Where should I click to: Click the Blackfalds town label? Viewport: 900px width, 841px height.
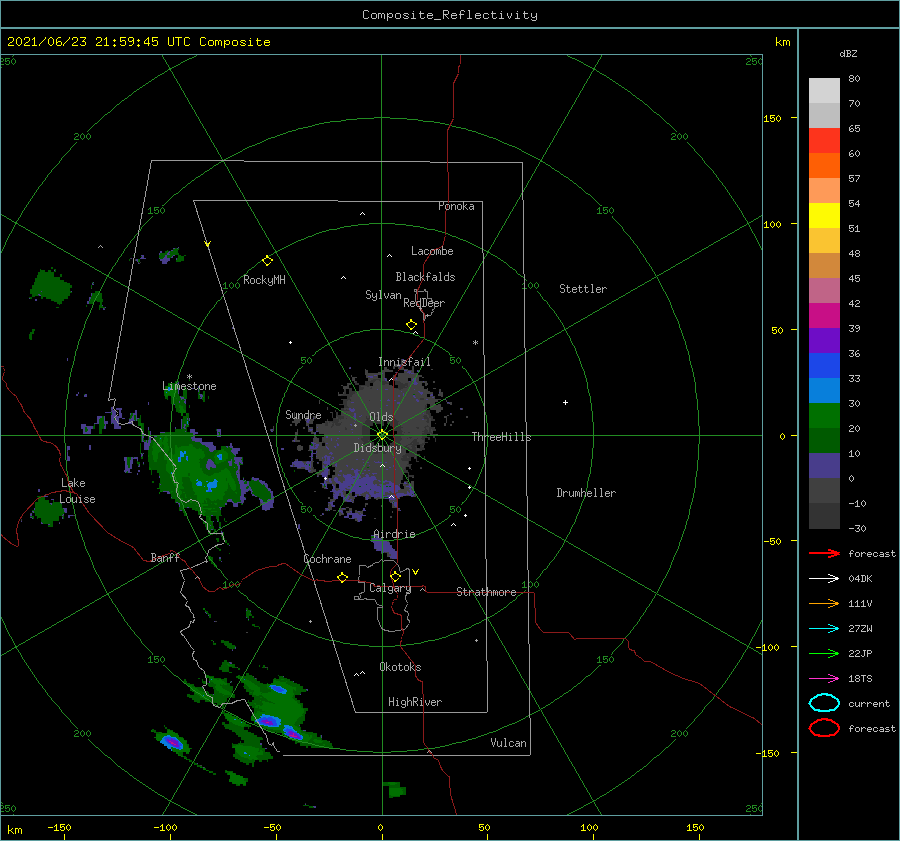[425, 277]
